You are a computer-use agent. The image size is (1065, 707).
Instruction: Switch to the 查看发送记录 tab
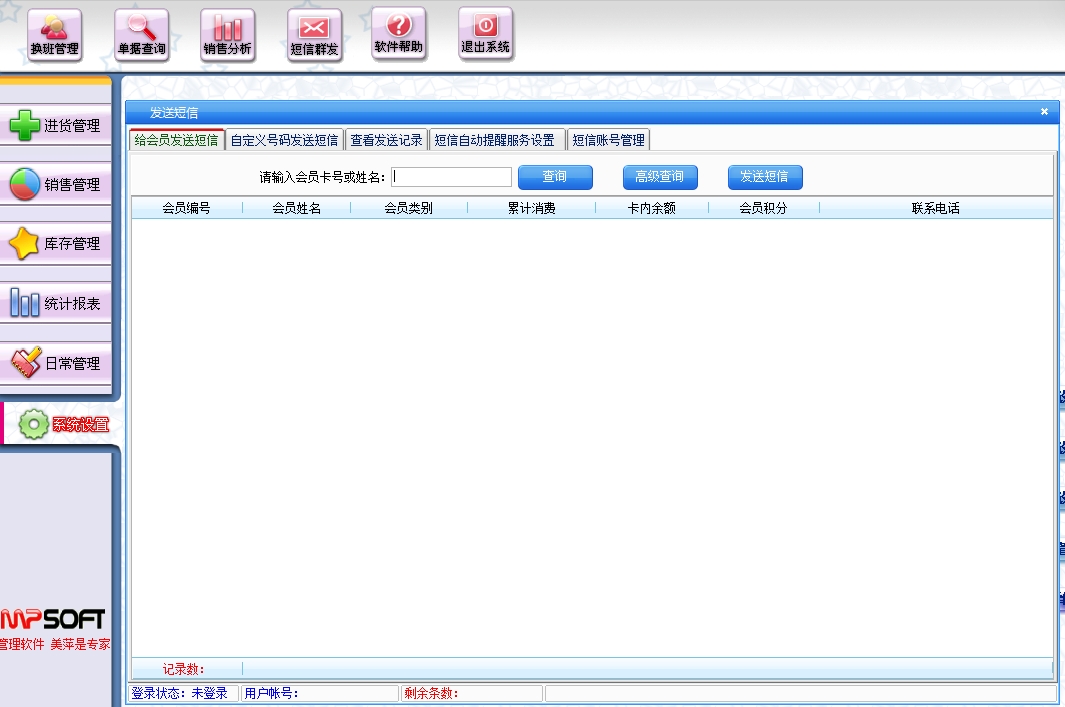click(x=386, y=140)
